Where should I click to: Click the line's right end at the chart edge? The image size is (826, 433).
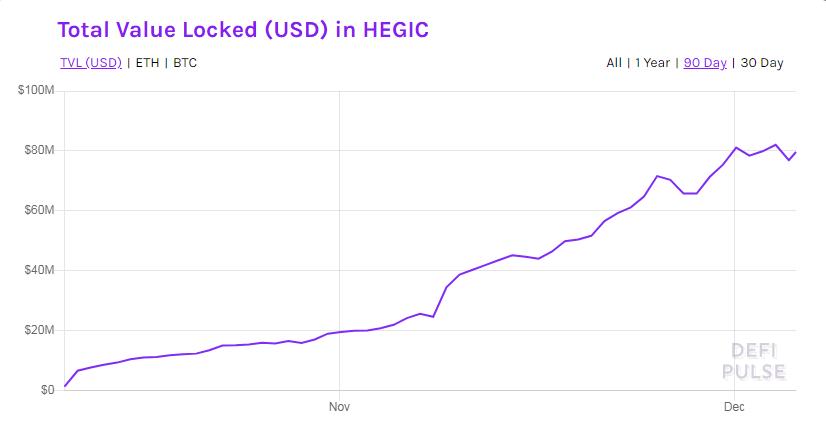tap(795, 152)
